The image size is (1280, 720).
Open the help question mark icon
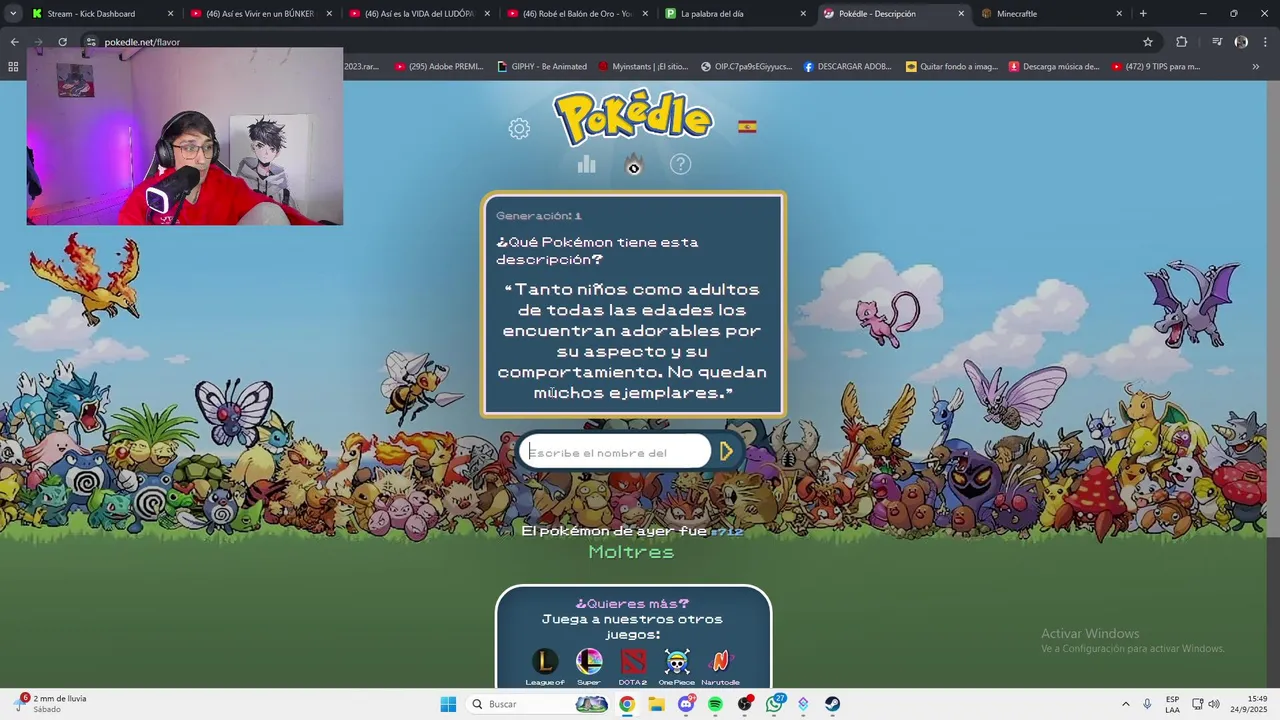point(680,164)
